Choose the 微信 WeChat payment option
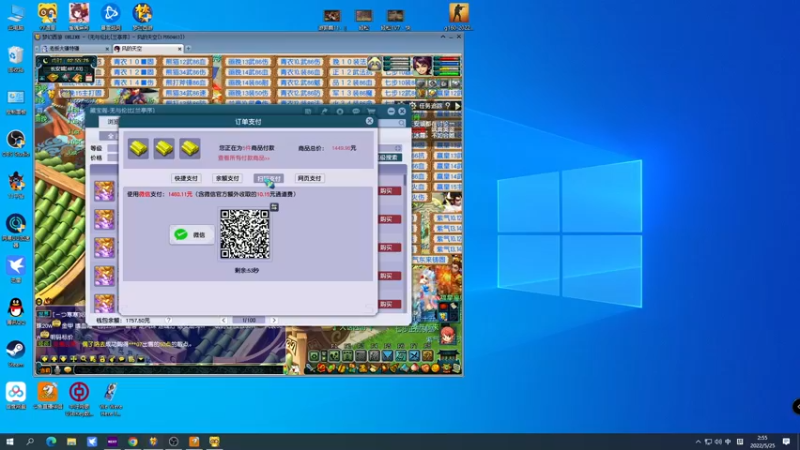The image size is (800, 450). point(192,235)
